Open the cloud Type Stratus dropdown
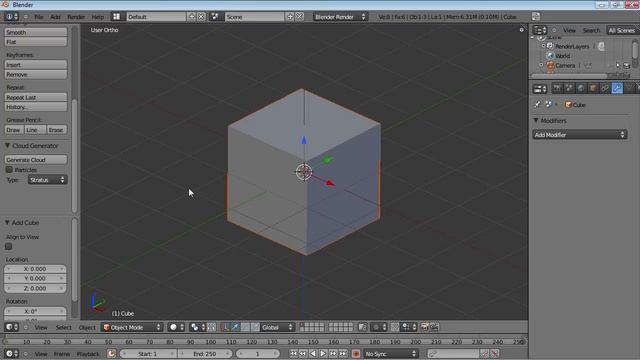Screen dimensions: 640x360 (x=47, y=180)
